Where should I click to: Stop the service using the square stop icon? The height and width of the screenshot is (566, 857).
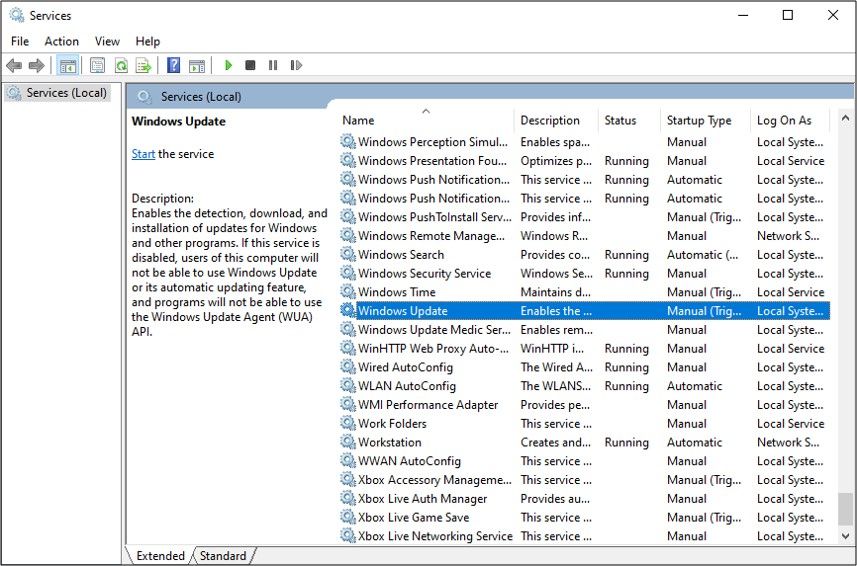click(x=250, y=66)
